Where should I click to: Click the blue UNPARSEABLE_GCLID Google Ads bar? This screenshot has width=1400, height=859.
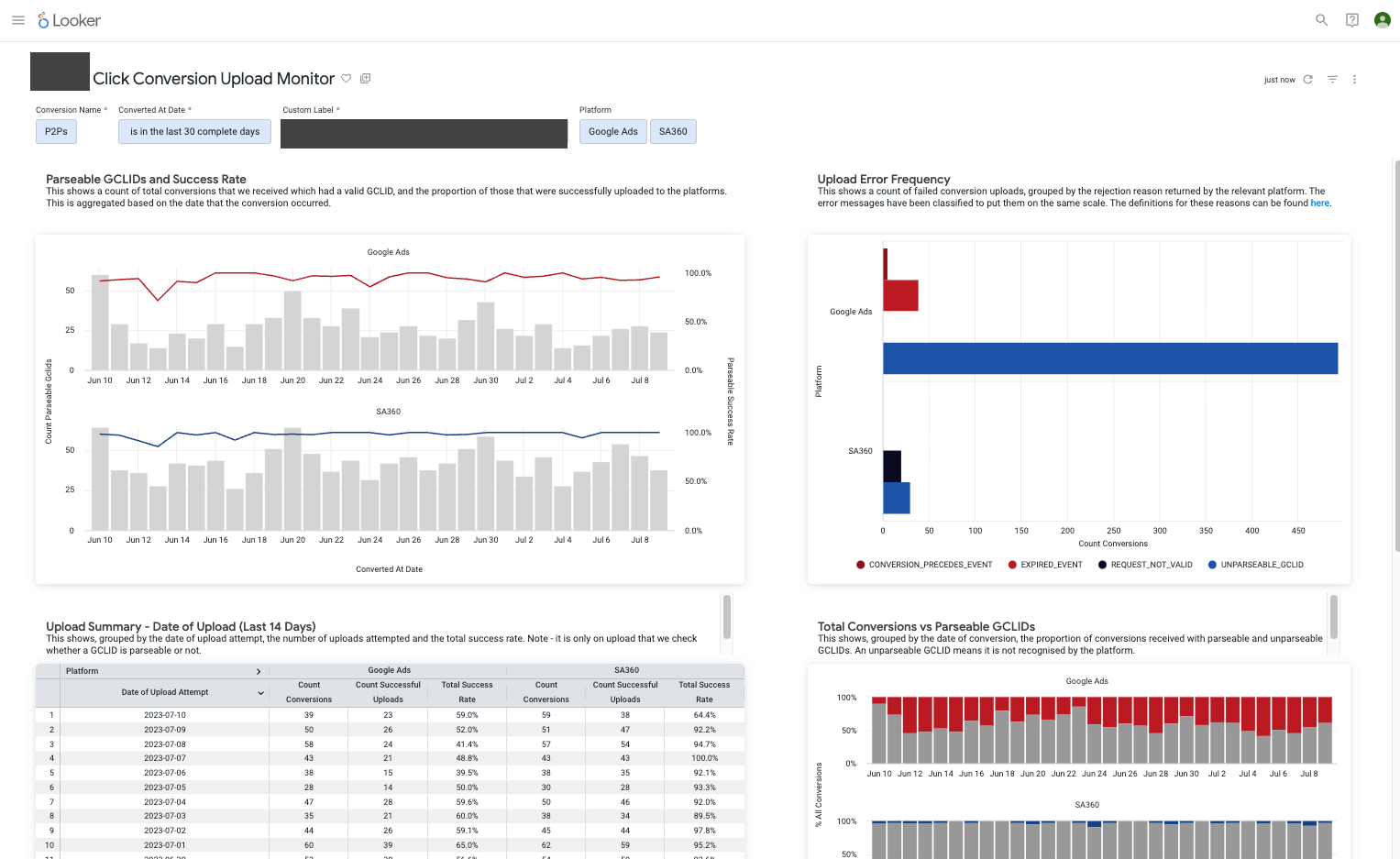[1110, 358]
